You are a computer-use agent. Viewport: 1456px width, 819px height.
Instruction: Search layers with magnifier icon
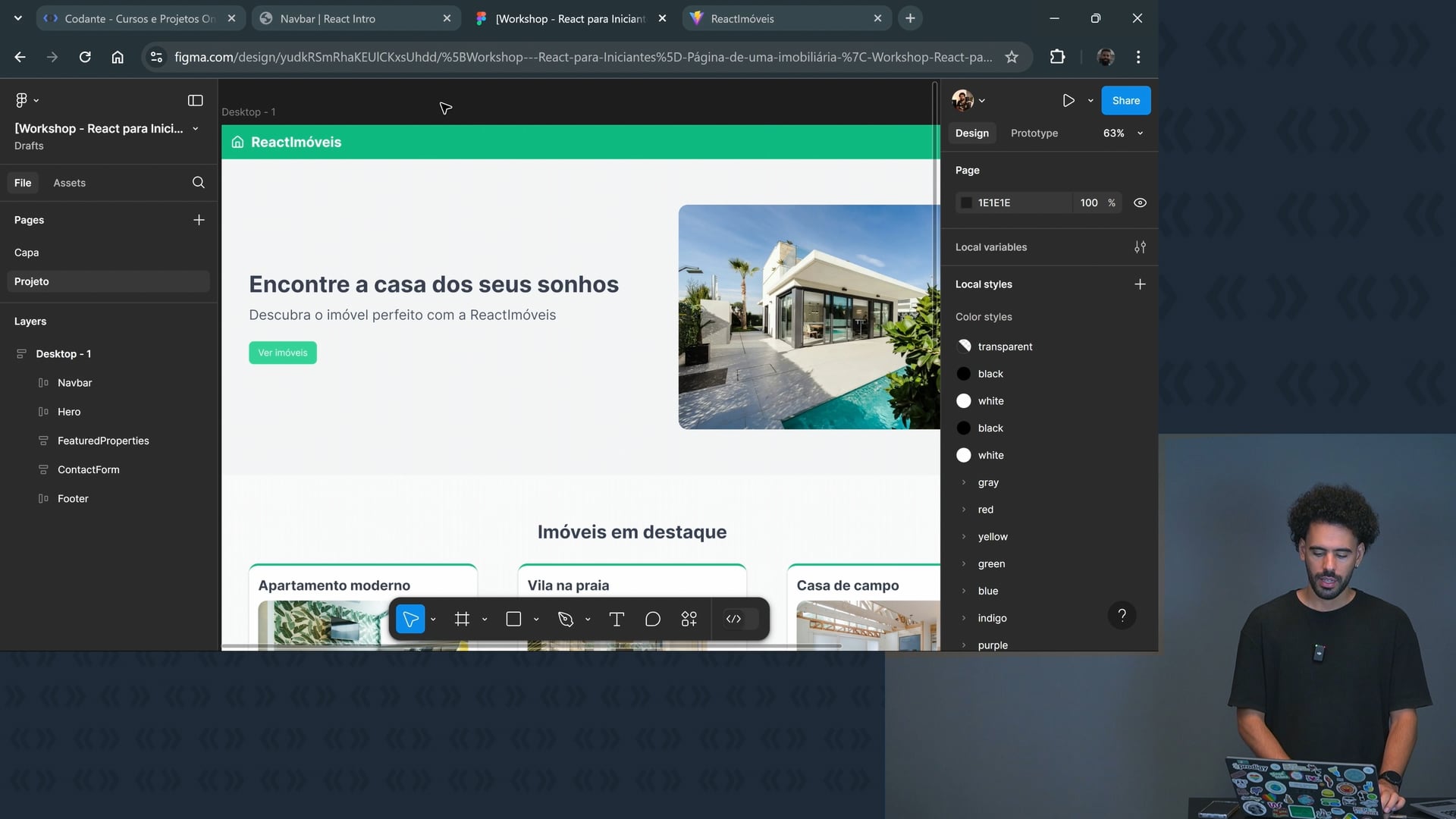point(199,183)
